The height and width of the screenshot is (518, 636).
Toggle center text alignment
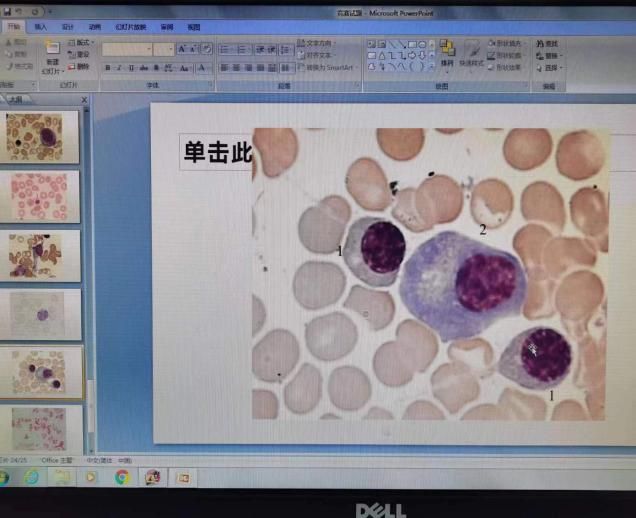click(237, 68)
